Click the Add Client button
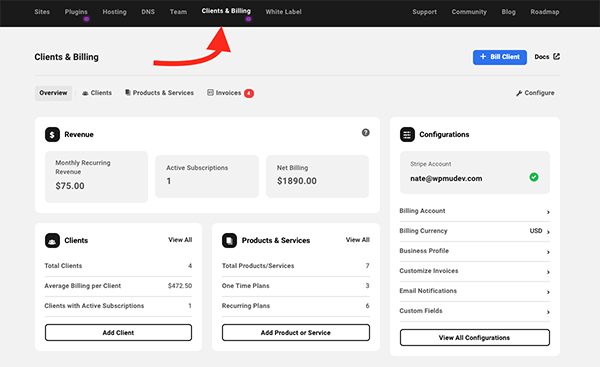600x367 pixels. coord(118,333)
